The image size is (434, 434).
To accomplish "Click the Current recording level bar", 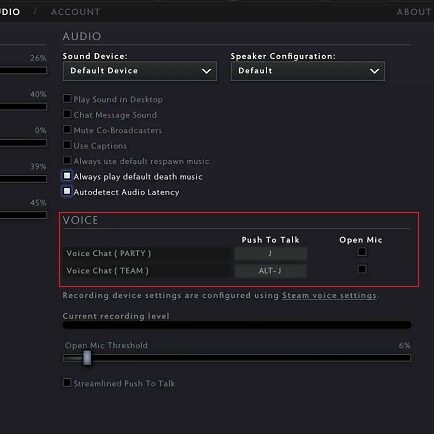I will pos(237,325).
